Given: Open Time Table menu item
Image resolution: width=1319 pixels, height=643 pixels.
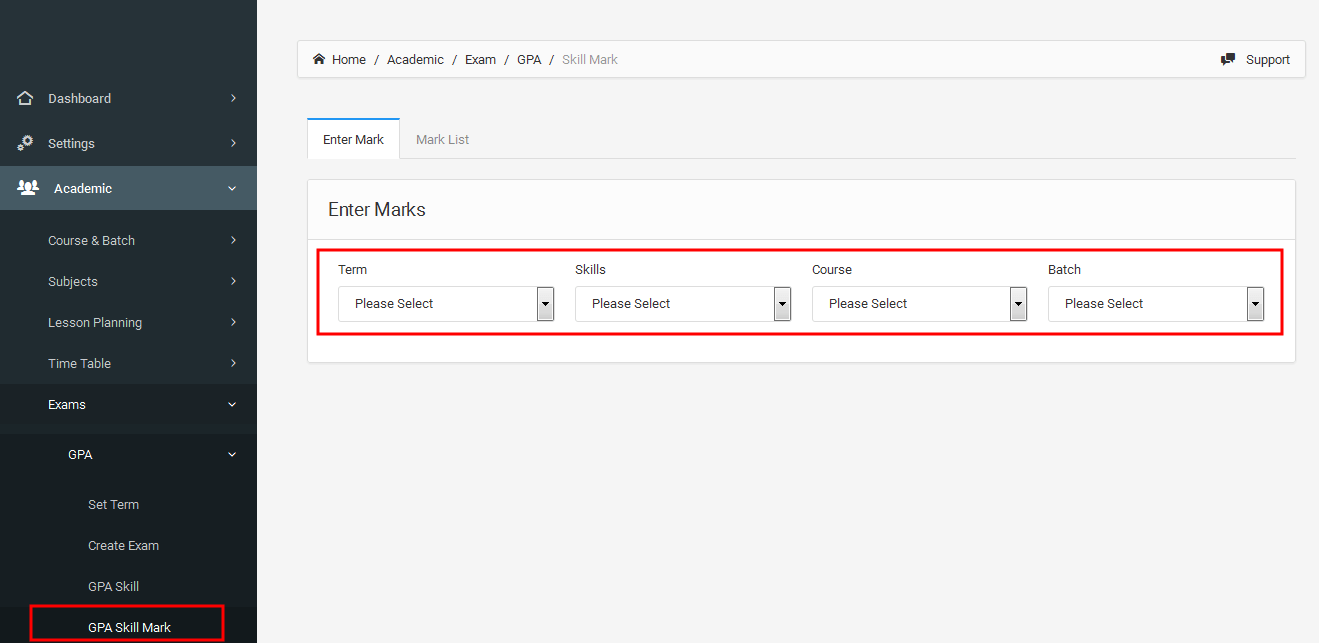Looking at the screenshot, I should pyautogui.click(x=79, y=363).
